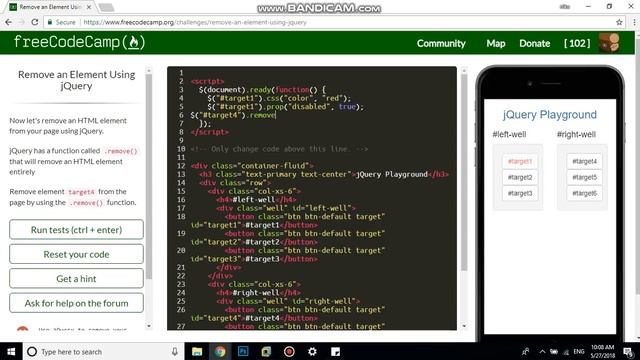The width and height of the screenshot is (640, 360).
Task: Reload the page with the refresh icon
Action: 35,22
